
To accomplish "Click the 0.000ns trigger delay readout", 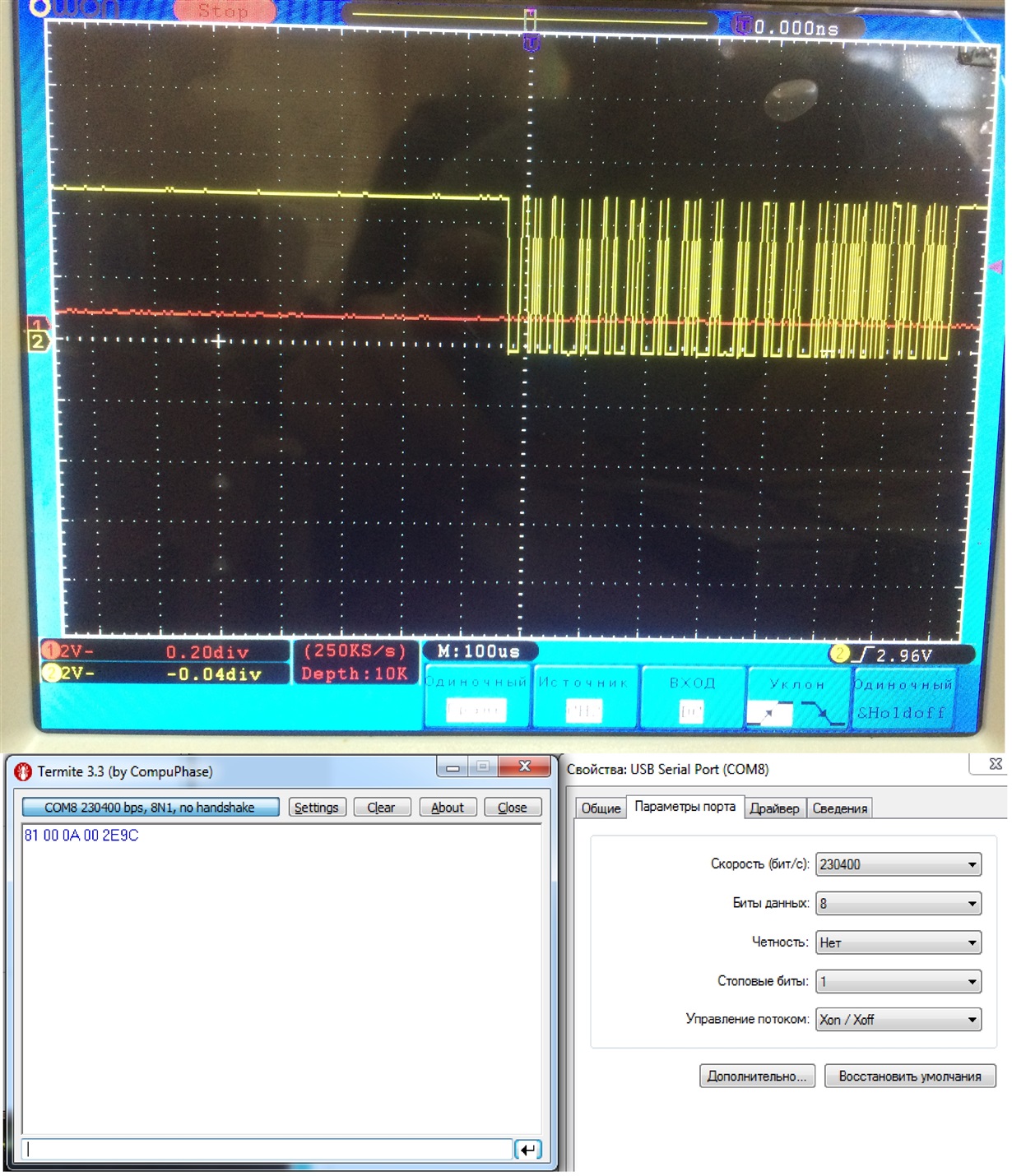I will pos(796,27).
